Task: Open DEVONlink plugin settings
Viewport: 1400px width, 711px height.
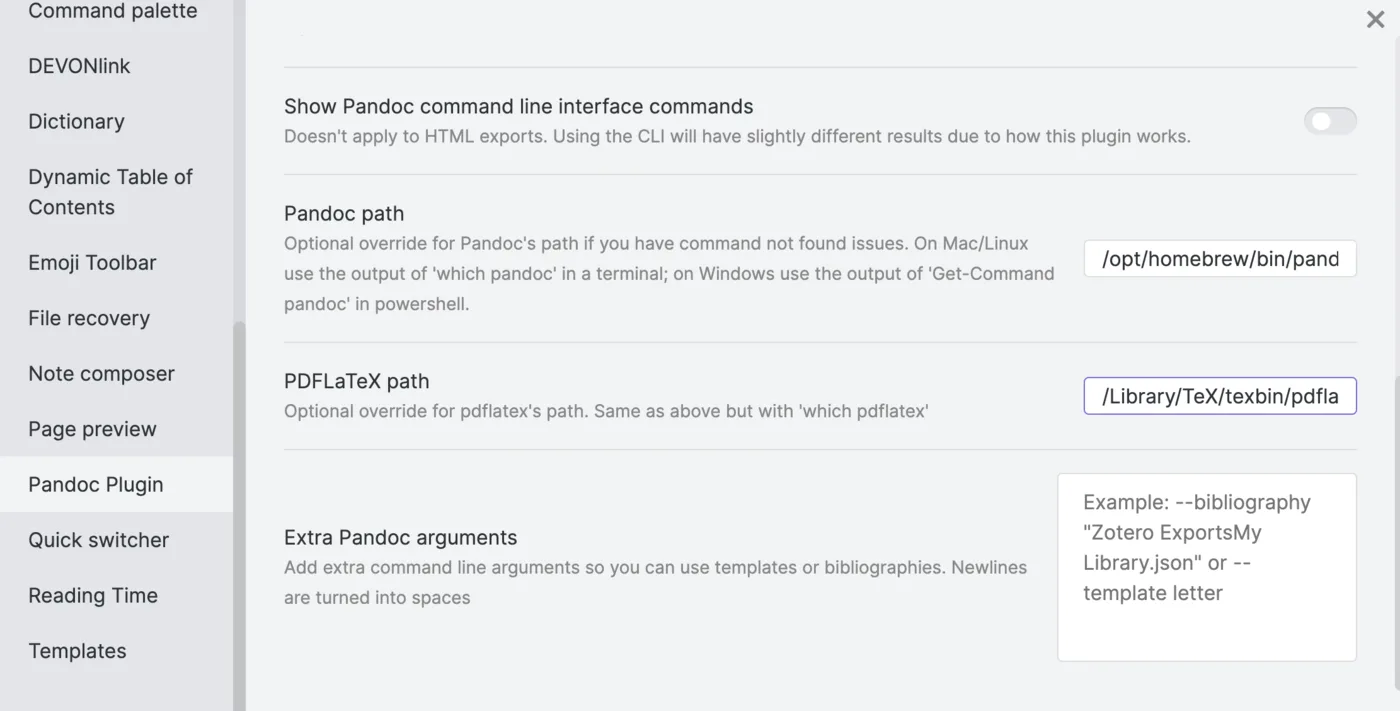Action: [x=79, y=65]
